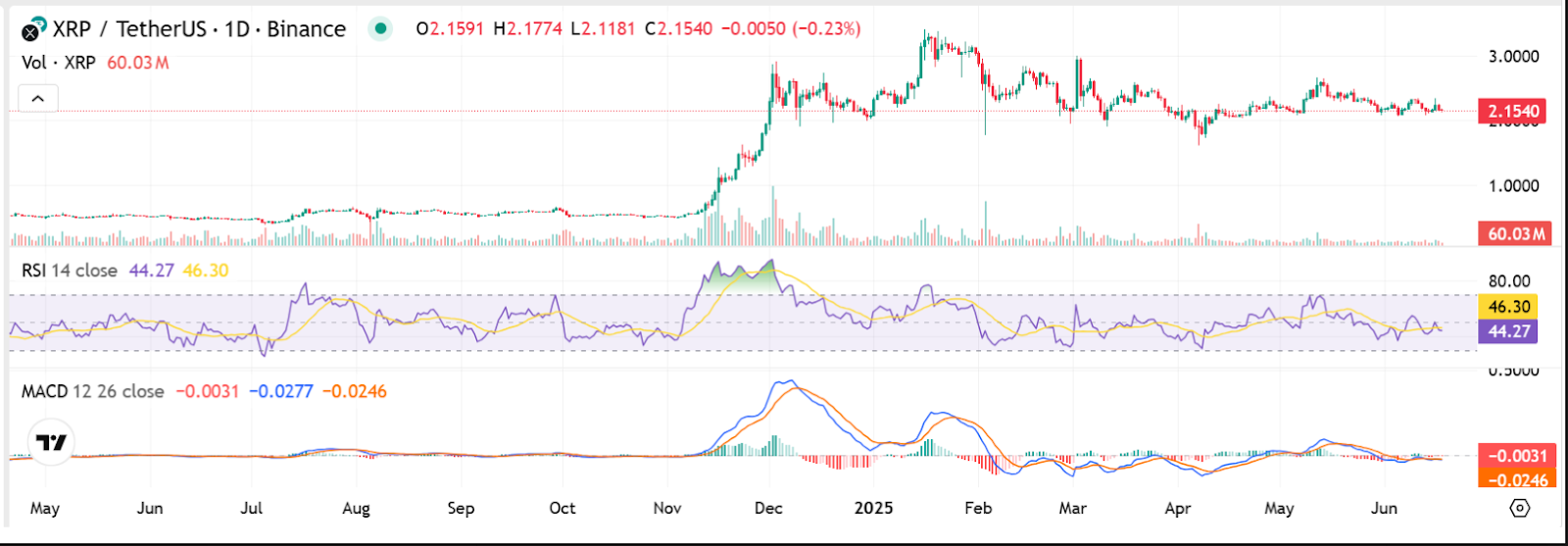Click the opening price value O2.1591
The width and height of the screenshot is (1568, 546).
coord(450,29)
